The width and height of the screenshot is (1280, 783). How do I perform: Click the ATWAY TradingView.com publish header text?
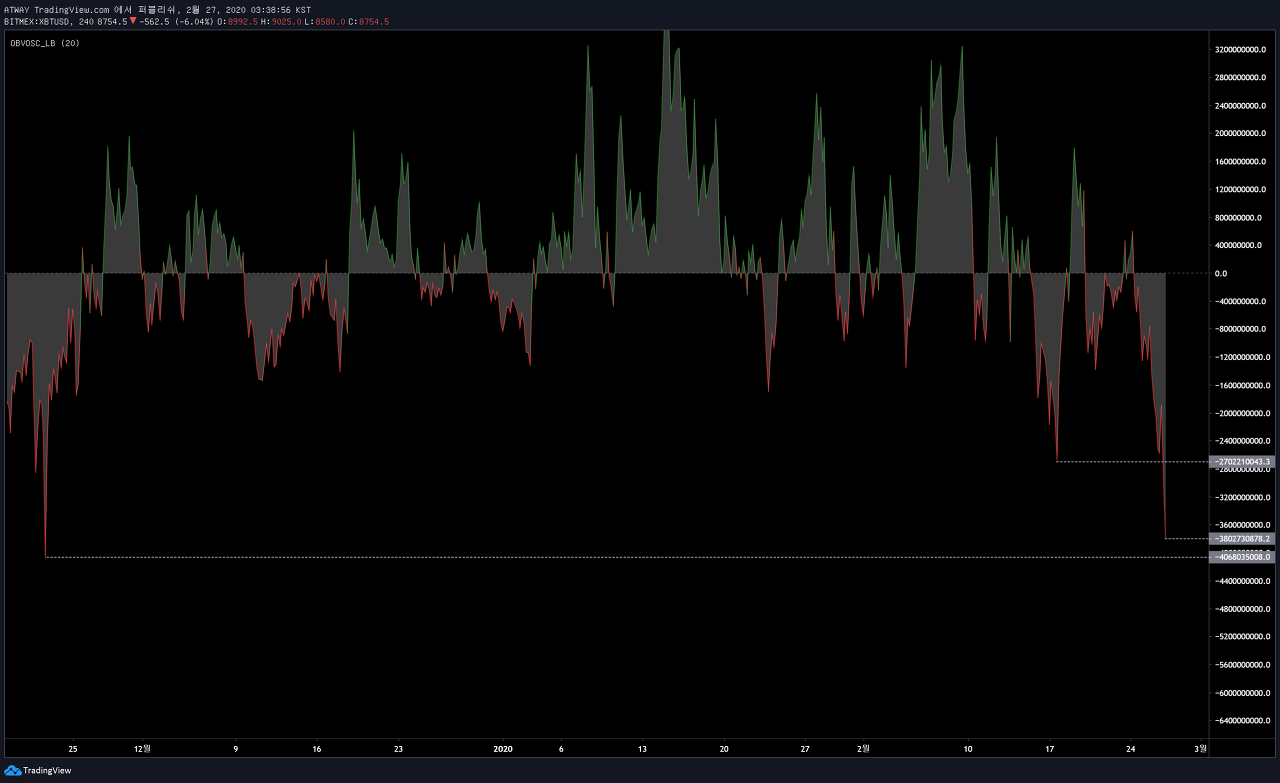[157, 9]
